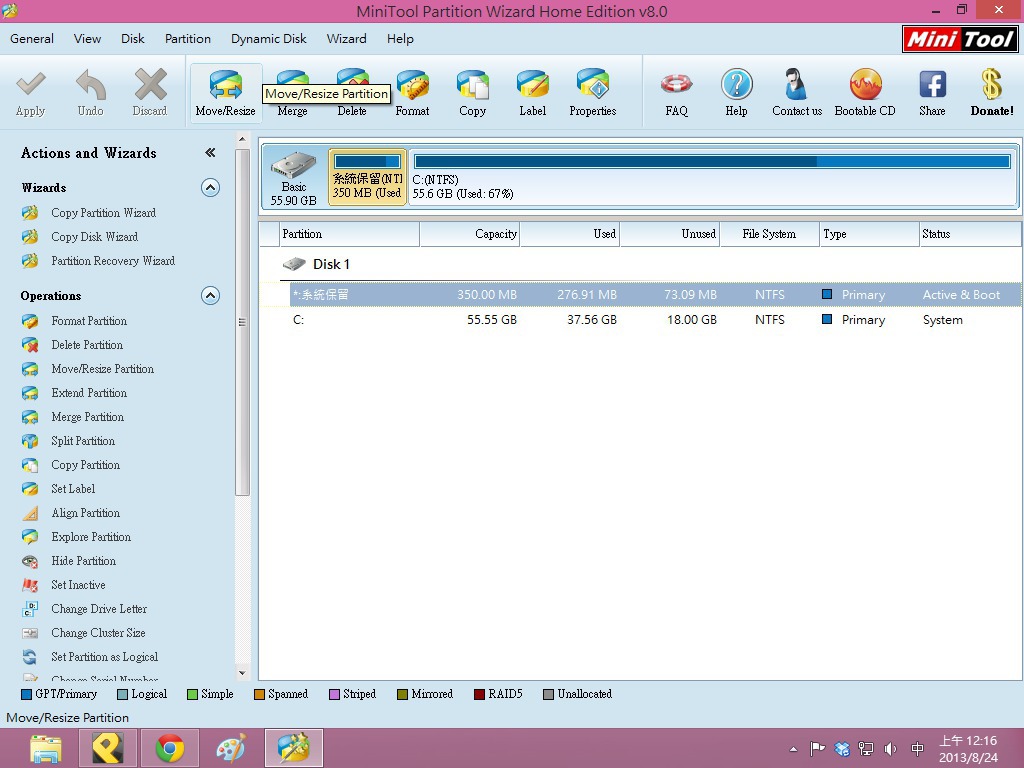This screenshot has width=1024, height=768.
Task: Sort by the Status column header
Action: (x=970, y=234)
